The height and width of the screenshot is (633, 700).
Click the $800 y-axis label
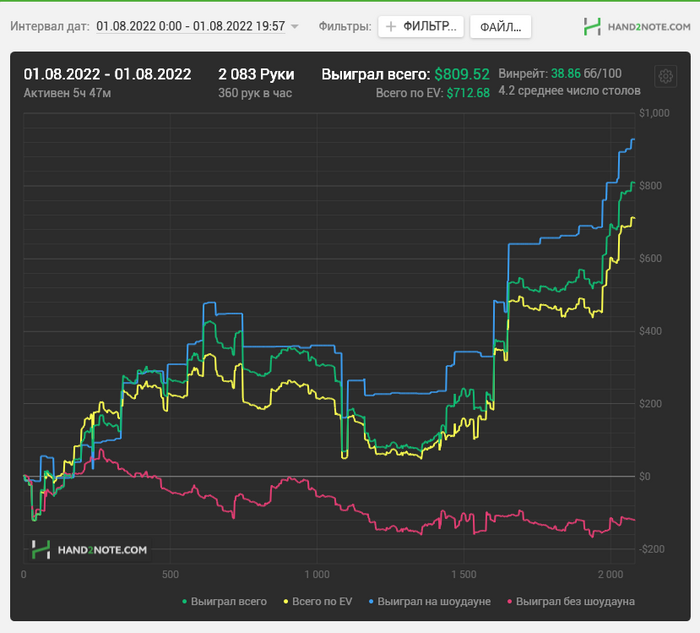tap(650, 186)
